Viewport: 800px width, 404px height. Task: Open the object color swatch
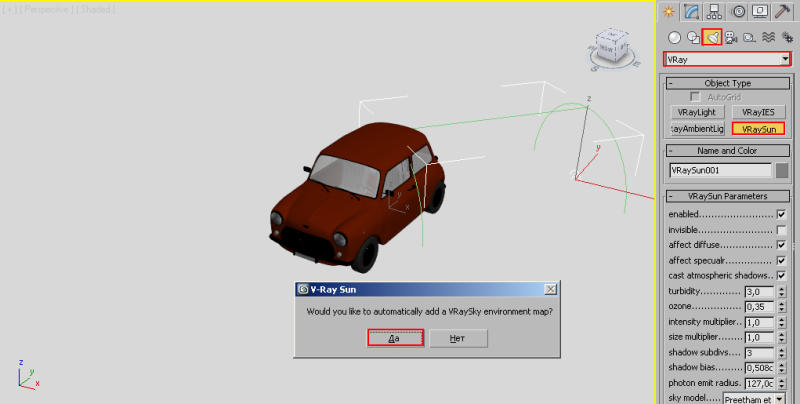point(782,170)
